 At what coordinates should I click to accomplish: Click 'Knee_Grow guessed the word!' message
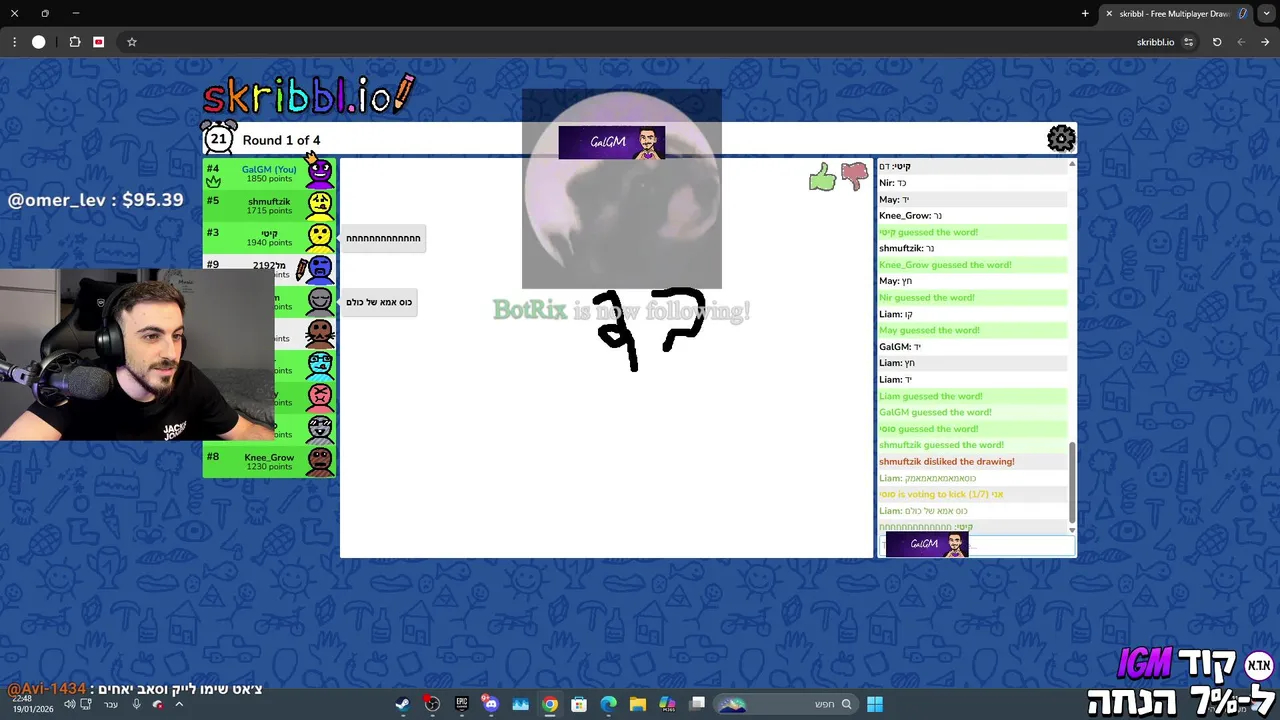click(945, 265)
